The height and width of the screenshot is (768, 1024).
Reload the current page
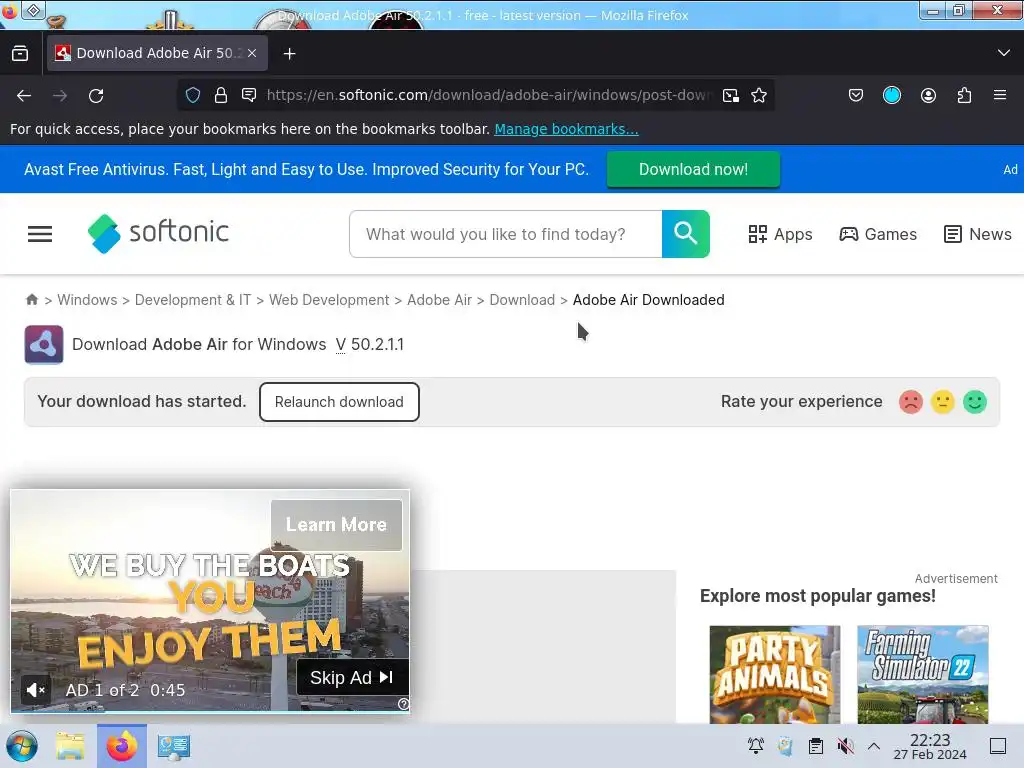pyautogui.click(x=96, y=96)
